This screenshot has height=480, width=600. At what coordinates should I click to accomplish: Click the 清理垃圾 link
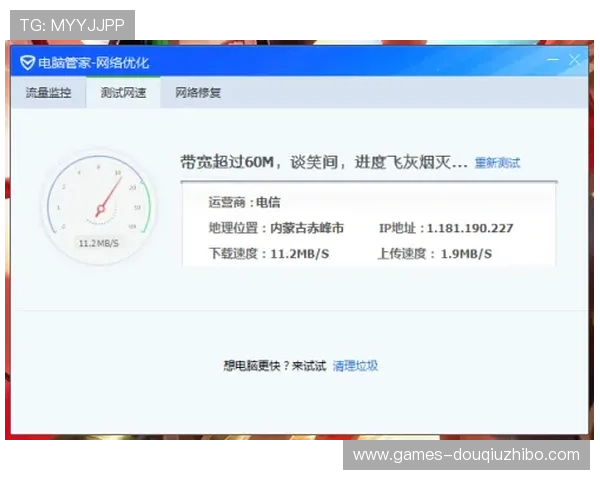pos(355,366)
